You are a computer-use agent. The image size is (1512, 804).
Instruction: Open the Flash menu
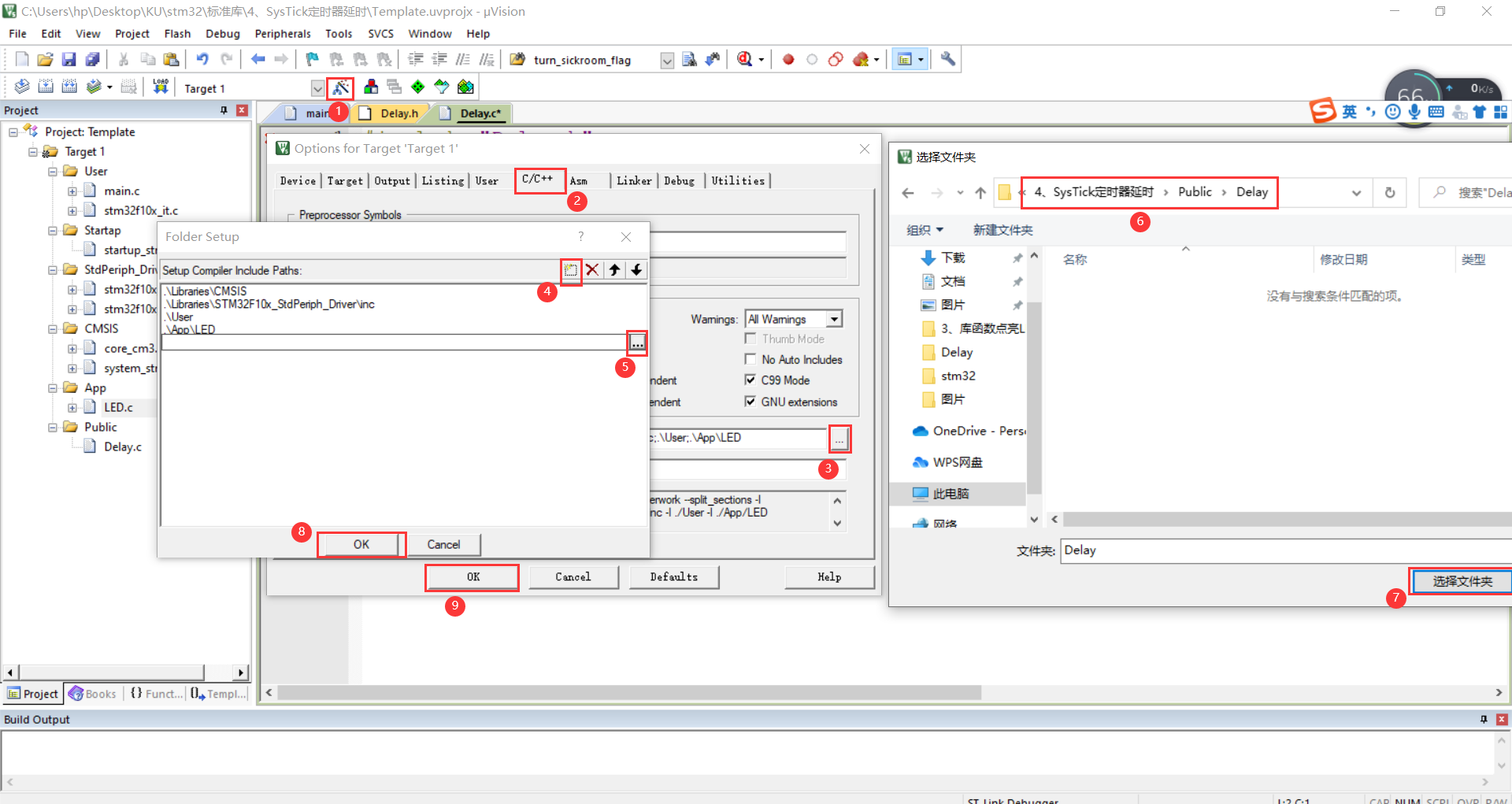(x=177, y=34)
